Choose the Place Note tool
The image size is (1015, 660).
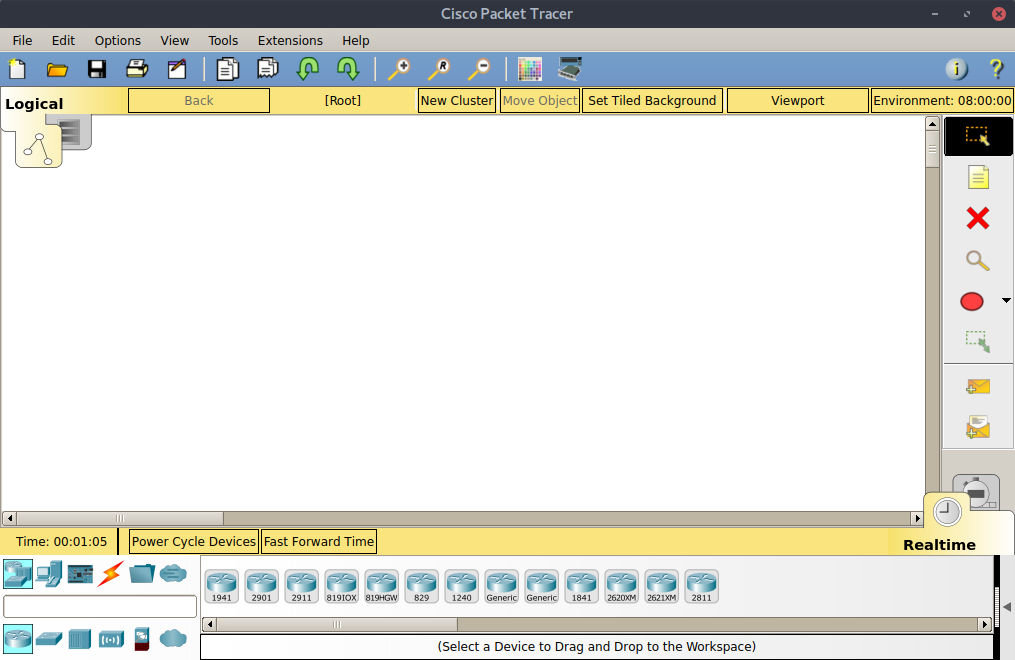978,177
